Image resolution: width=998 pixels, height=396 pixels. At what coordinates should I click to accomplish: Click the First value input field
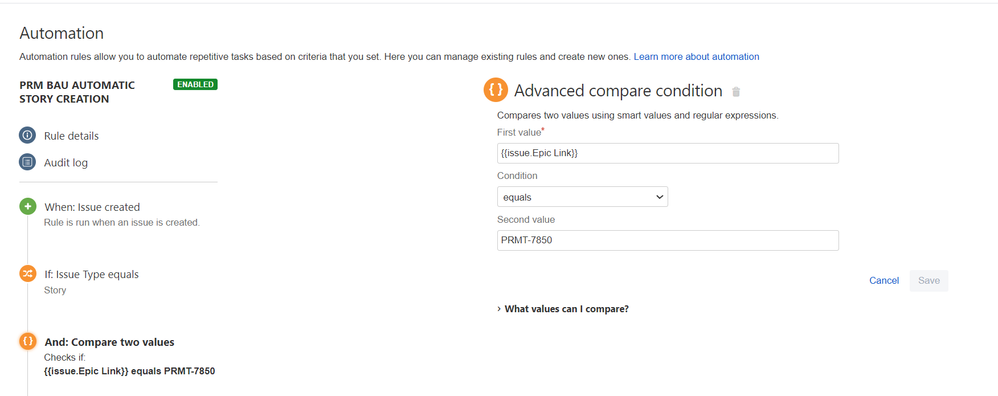coord(668,153)
